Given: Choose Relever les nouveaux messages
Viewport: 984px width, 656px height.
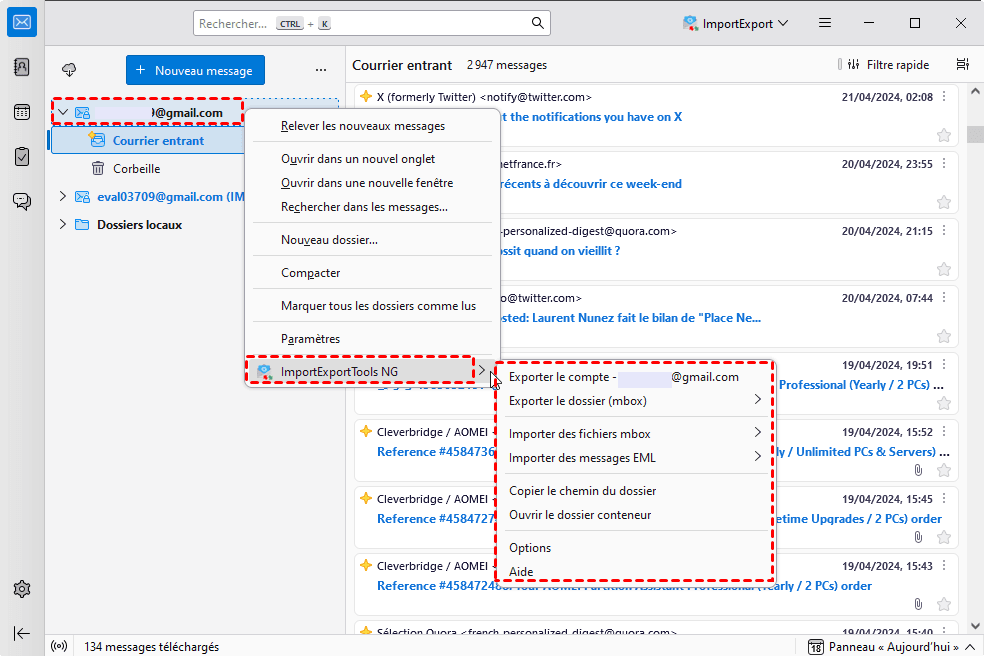Looking at the screenshot, I should point(372,126).
